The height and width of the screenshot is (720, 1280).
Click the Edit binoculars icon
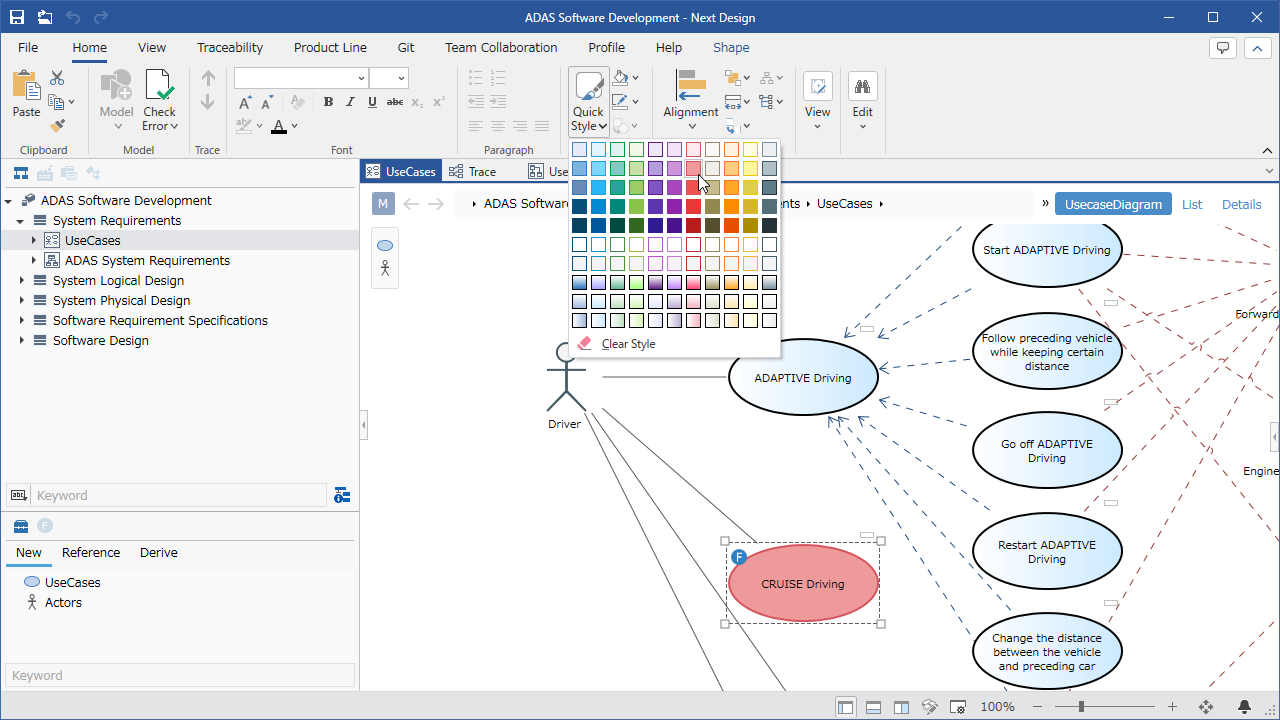click(x=862, y=86)
